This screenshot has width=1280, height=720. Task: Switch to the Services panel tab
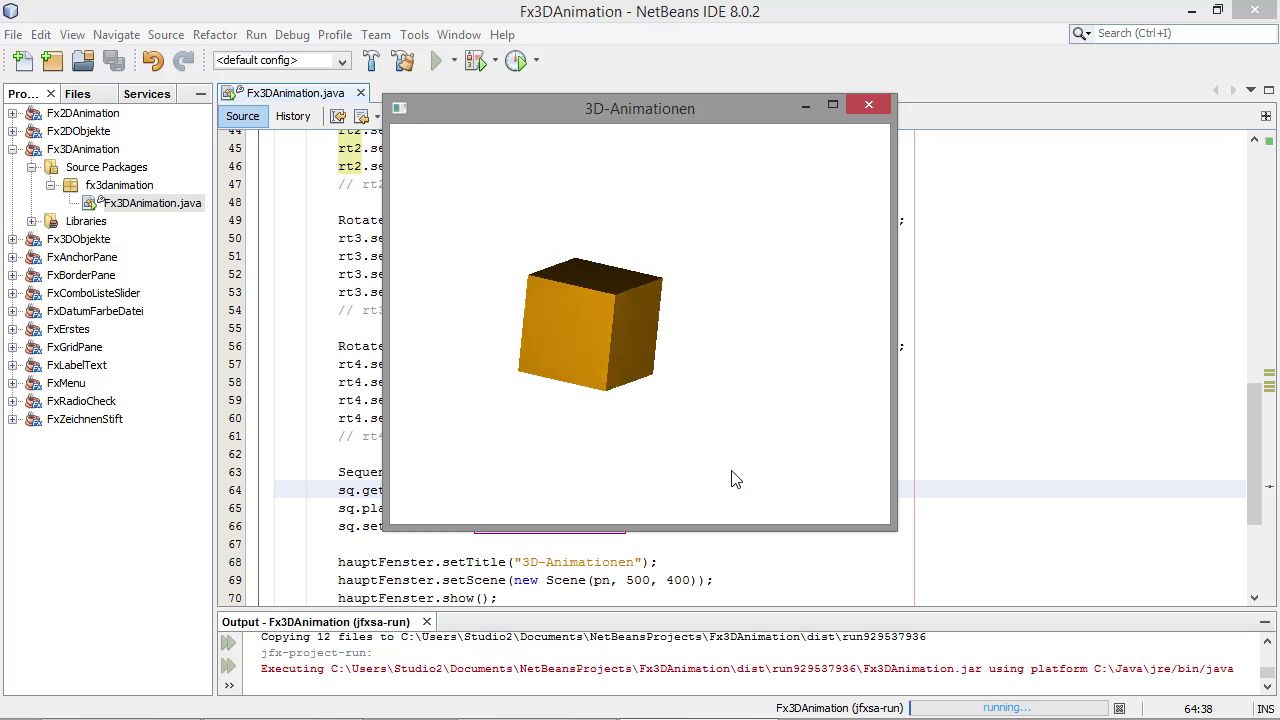click(x=147, y=94)
